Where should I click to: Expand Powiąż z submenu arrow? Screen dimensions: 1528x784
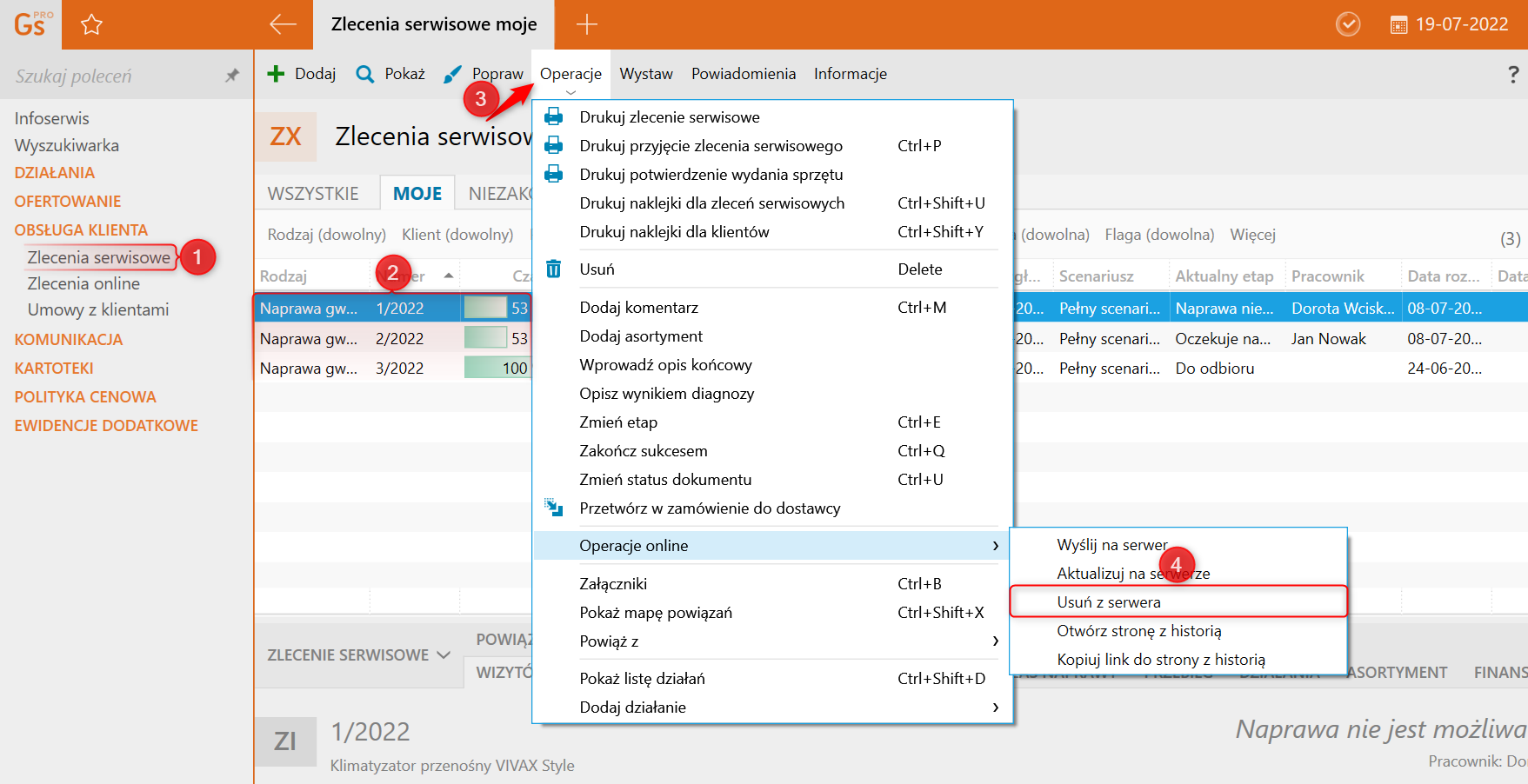(x=996, y=641)
